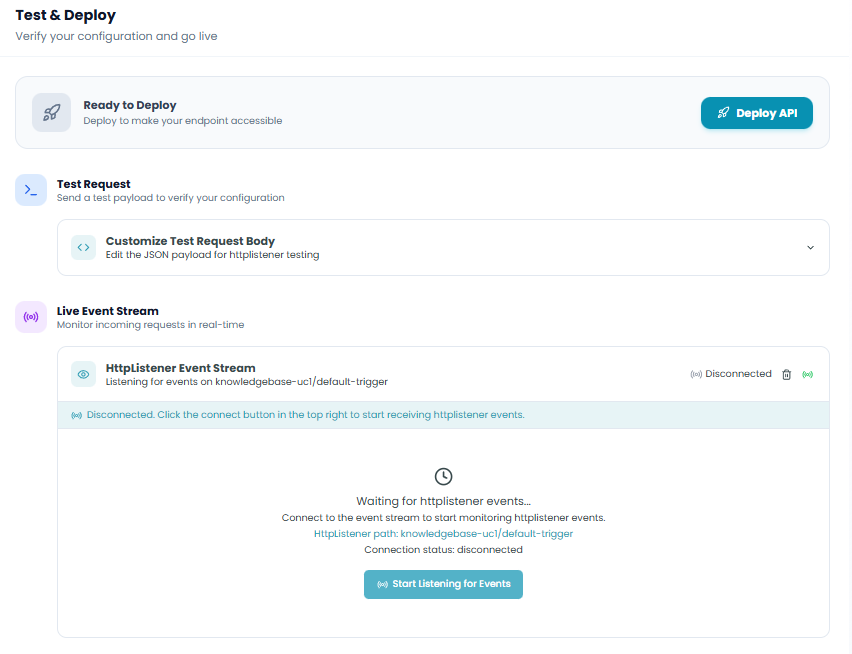Click the Live Event Stream section heading
852x654 pixels.
(x=107, y=311)
